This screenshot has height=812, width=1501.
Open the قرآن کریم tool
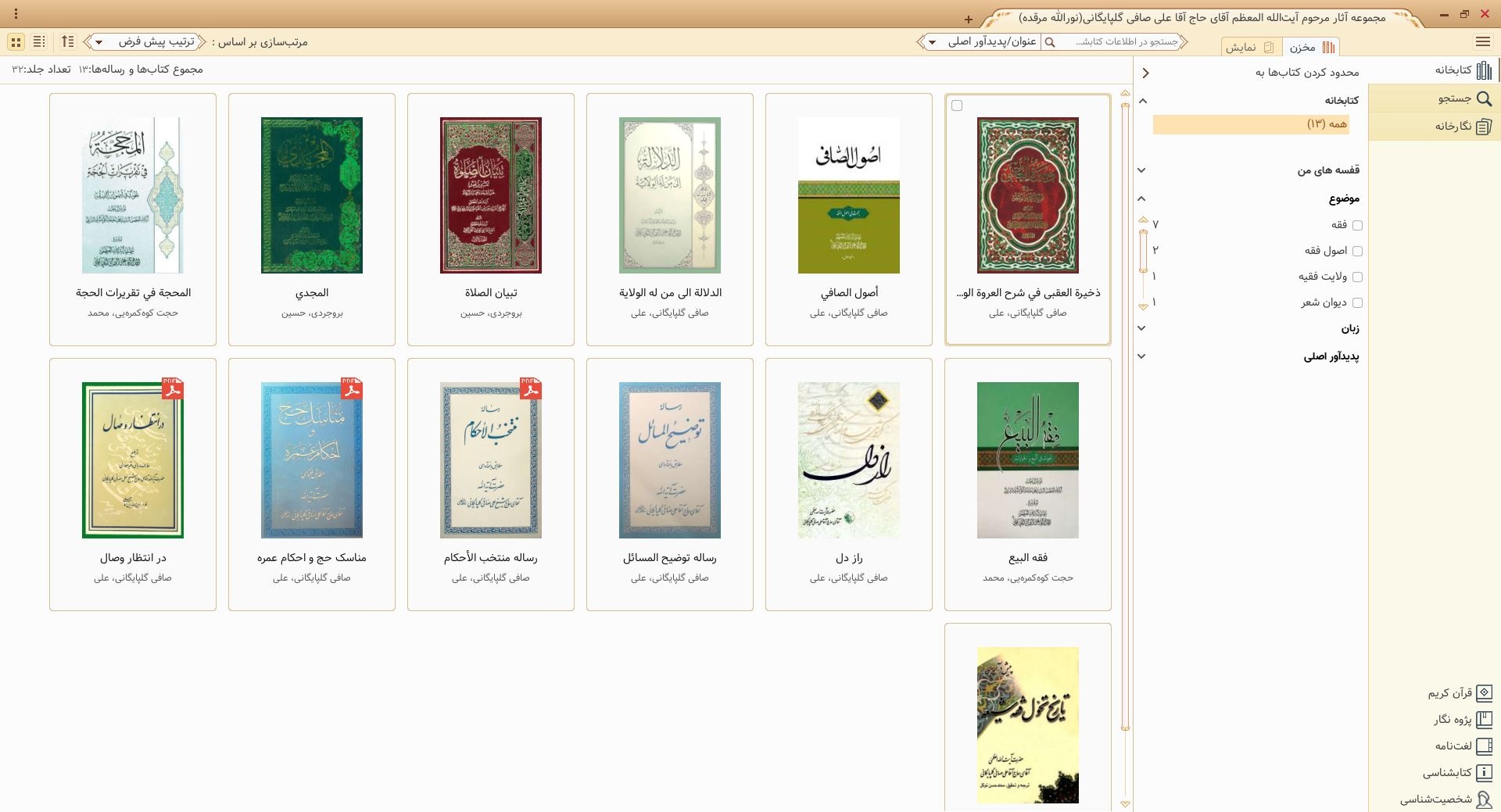(x=1460, y=693)
